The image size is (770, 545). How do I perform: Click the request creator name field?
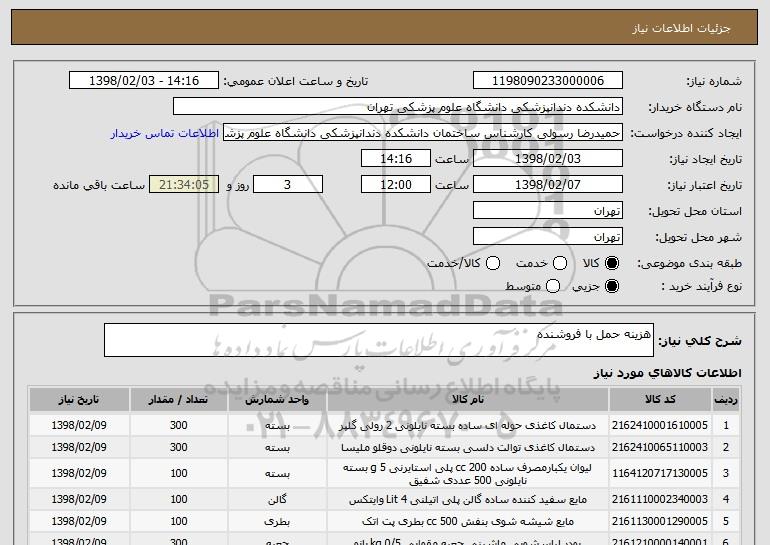point(423,133)
